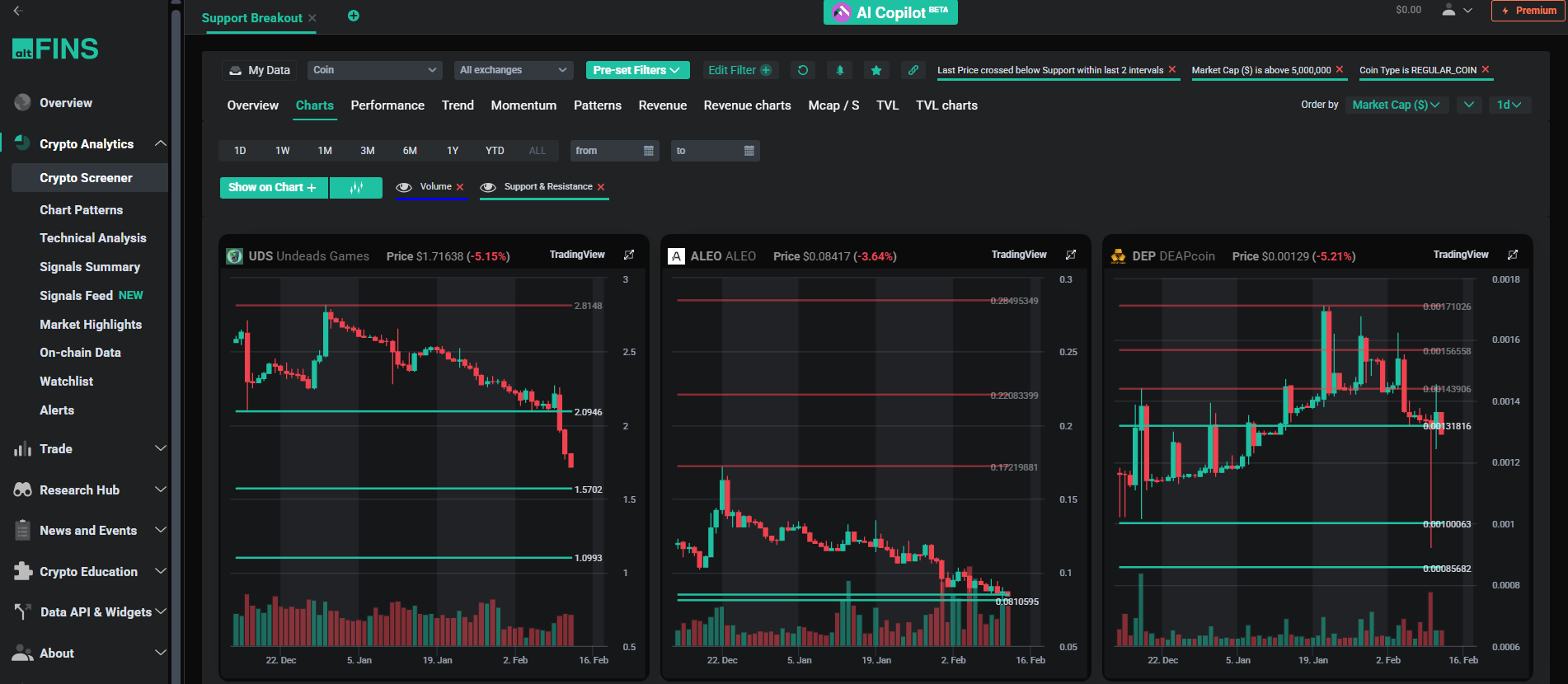Switch to the Performance tab

pos(387,105)
